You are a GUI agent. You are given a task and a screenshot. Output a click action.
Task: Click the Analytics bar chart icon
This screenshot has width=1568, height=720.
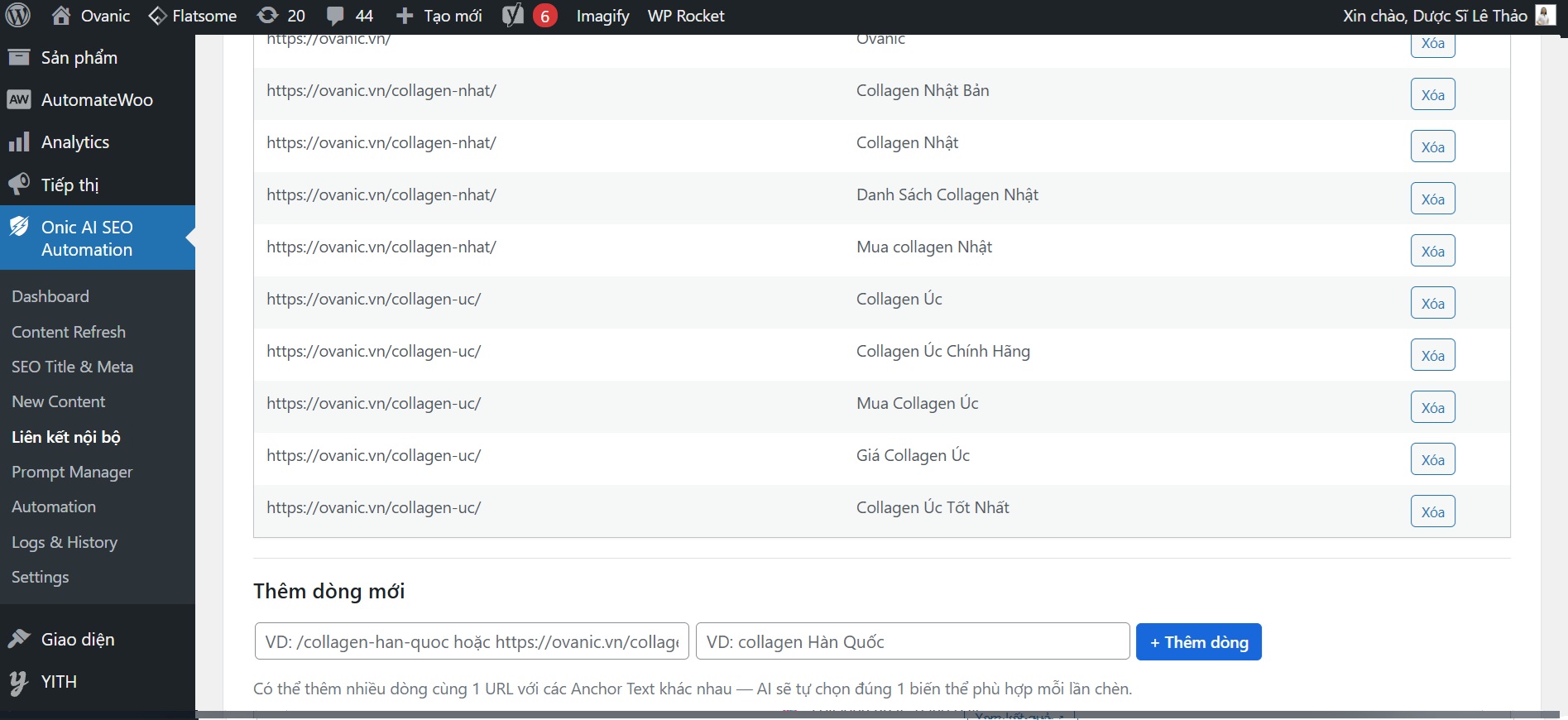19,142
